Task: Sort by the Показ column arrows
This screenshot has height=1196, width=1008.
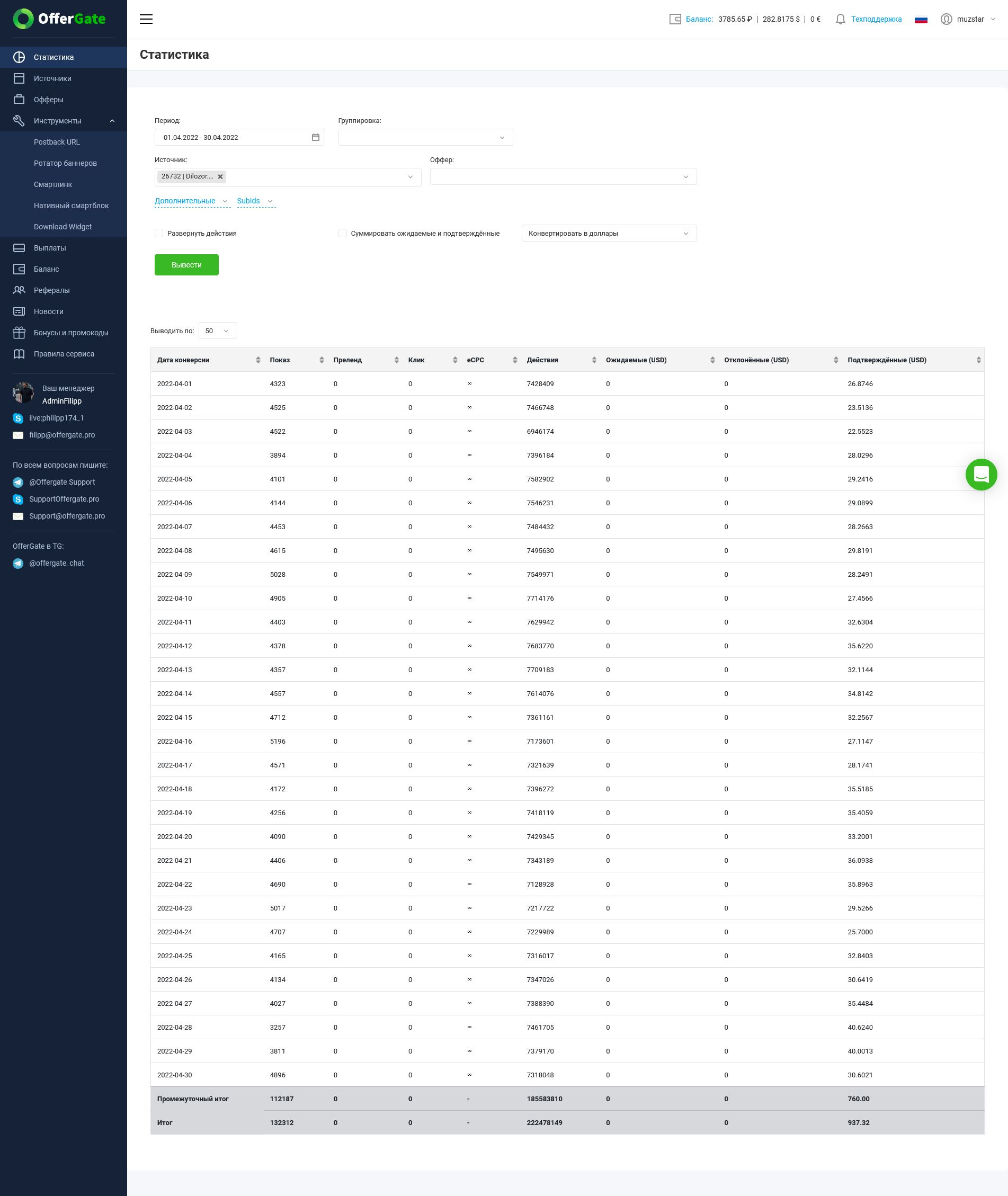Action: point(322,360)
